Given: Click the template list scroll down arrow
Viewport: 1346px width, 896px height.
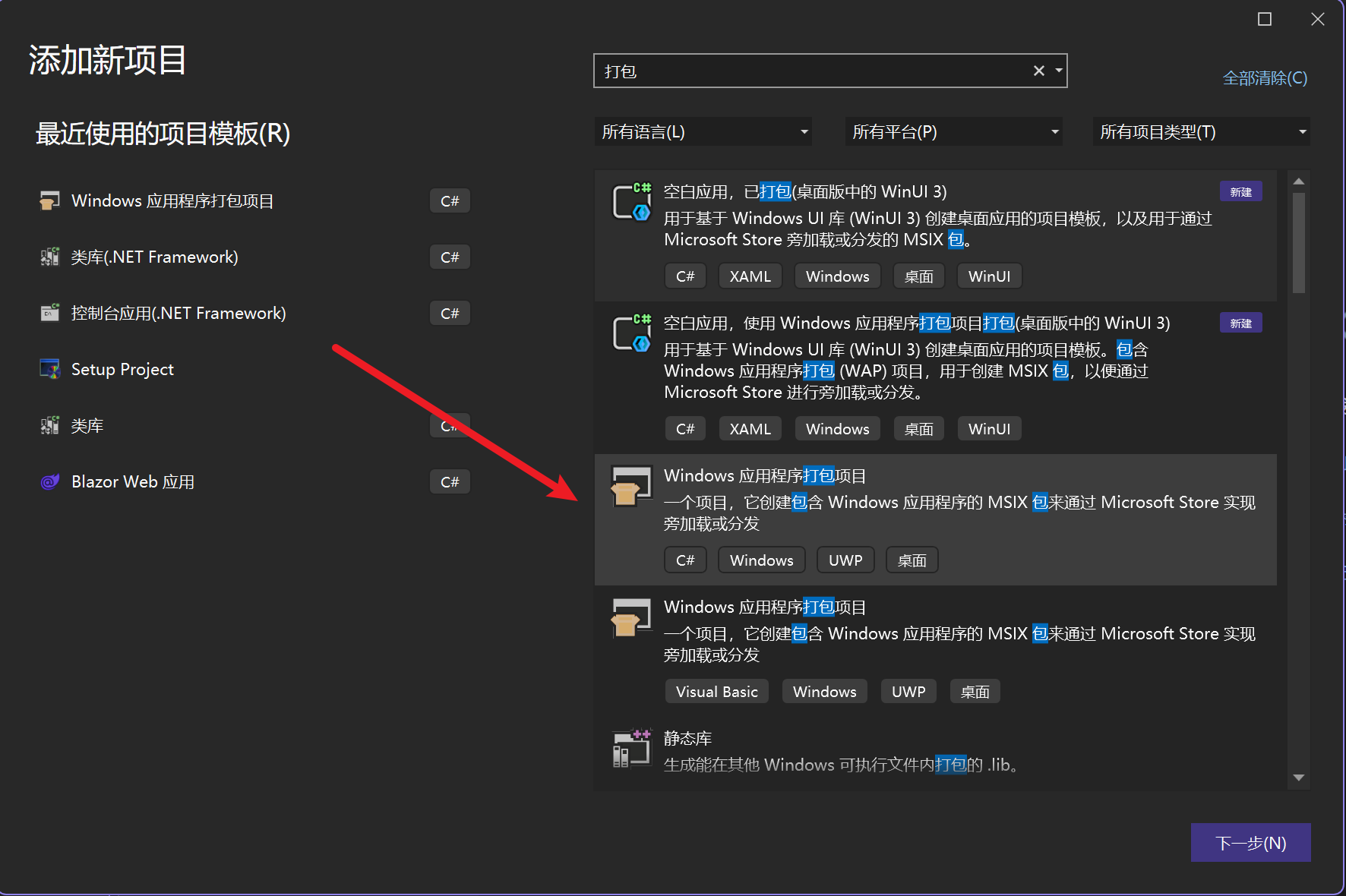Looking at the screenshot, I should [x=1299, y=778].
